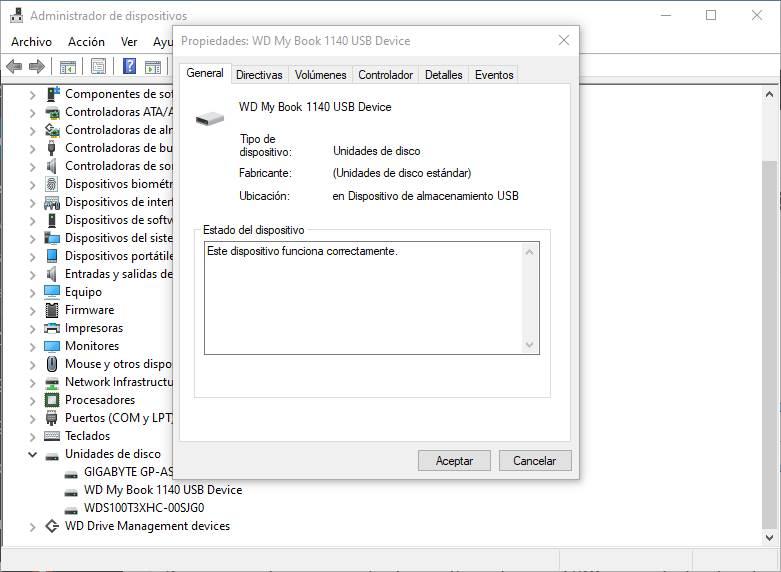Switch to the Eventos tab
The width and height of the screenshot is (781, 572).
[x=494, y=75]
